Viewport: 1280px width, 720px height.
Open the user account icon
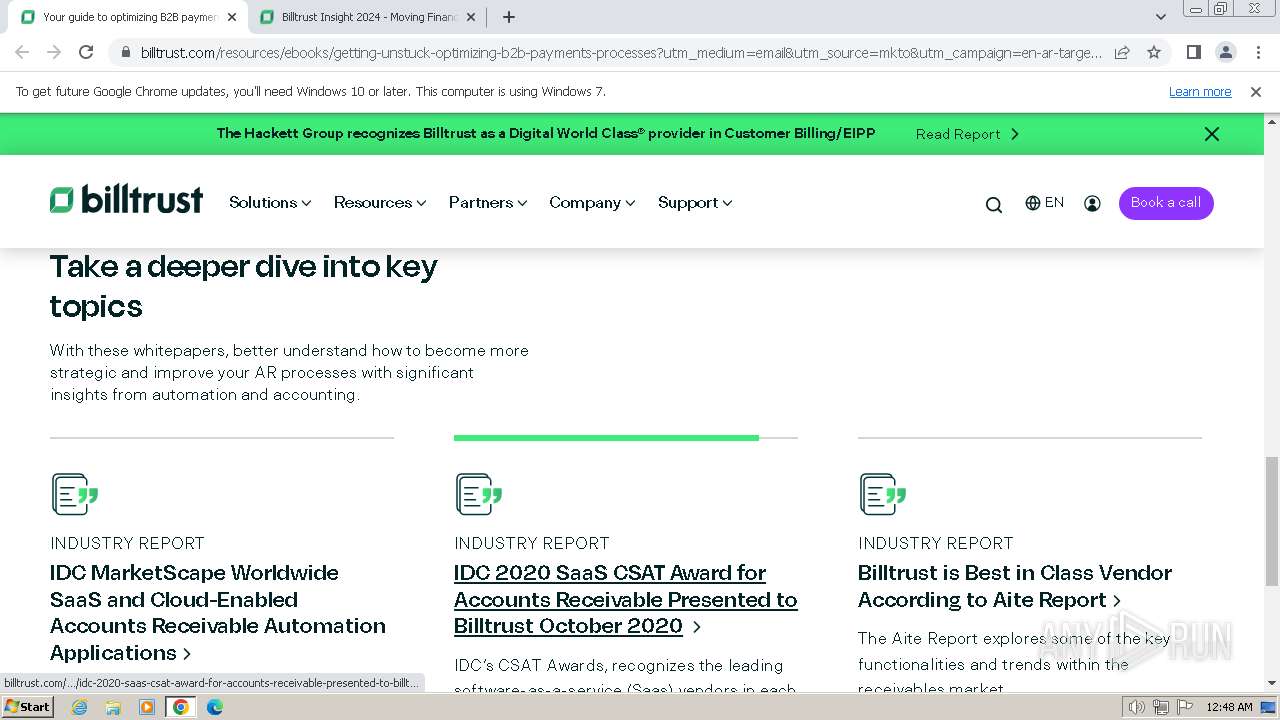pyautogui.click(x=1092, y=203)
